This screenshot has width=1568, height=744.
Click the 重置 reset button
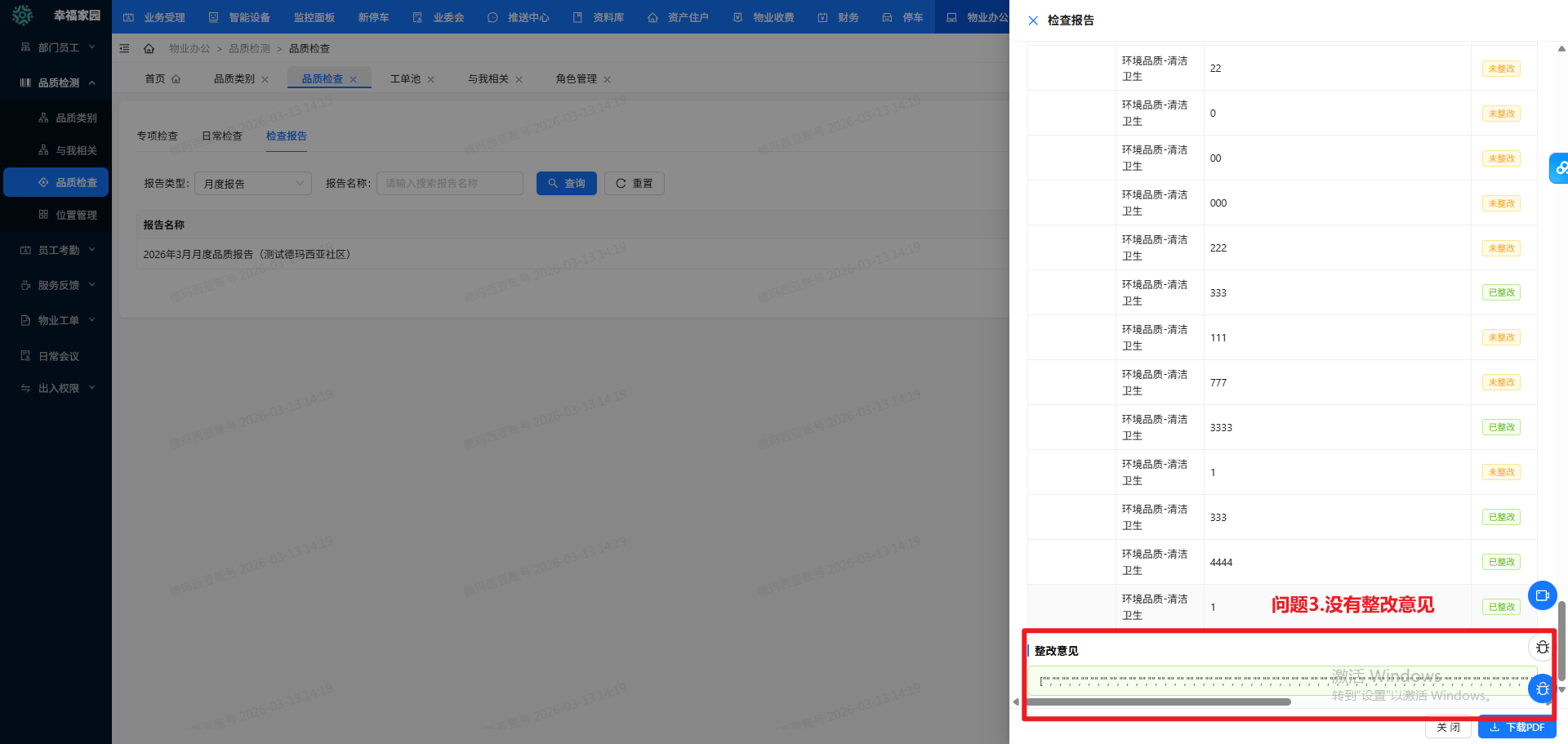(634, 184)
